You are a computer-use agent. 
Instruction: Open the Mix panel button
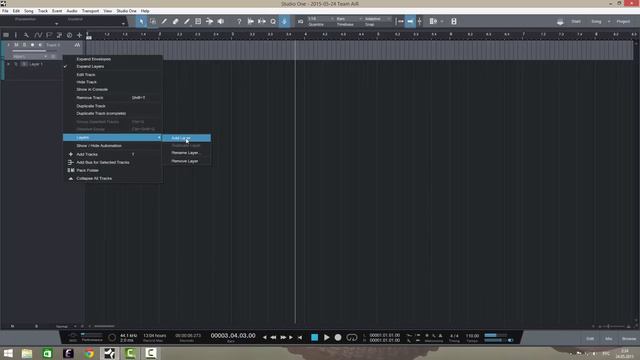click(609, 339)
